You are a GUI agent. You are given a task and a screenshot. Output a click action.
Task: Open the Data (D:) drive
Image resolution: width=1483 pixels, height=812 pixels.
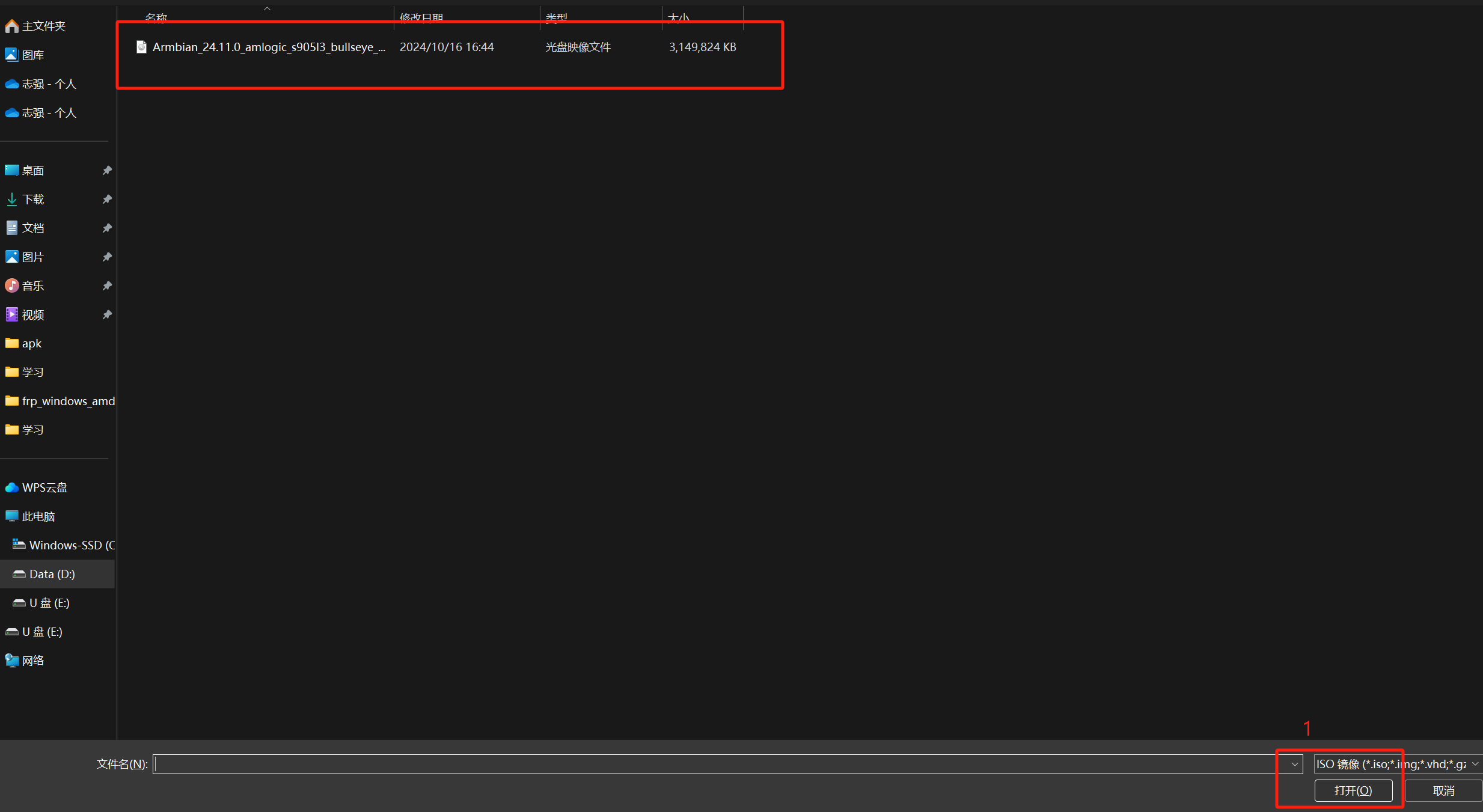tap(52, 574)
